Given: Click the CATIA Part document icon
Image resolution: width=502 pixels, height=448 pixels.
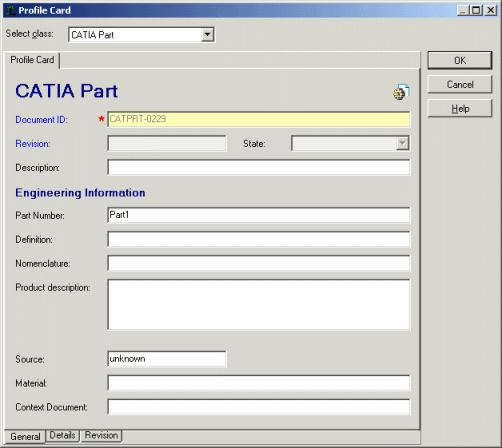Looking at the screenshot, I should pyautogui.click(x=401, y=92).
